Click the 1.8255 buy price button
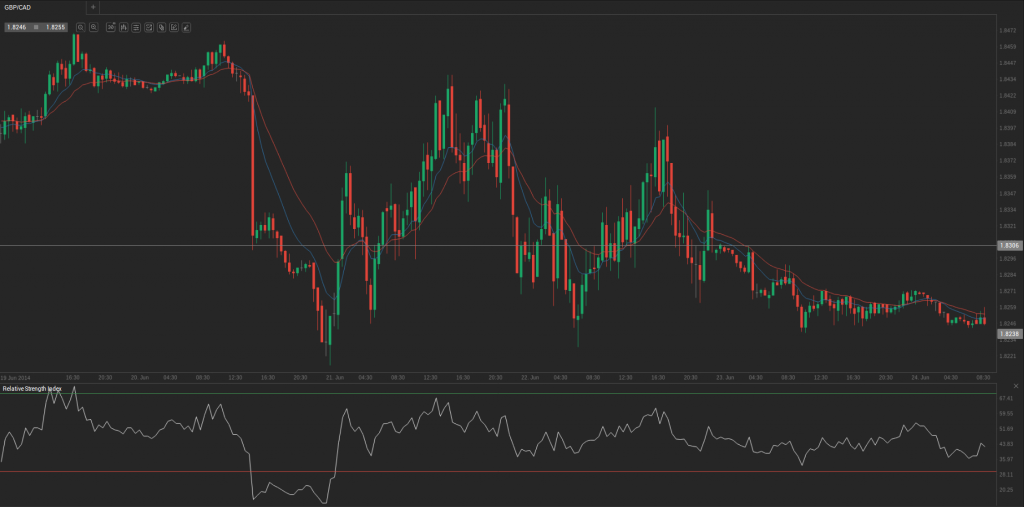Image resolution: width=1024 pixels, height=507 pixels. click(55, 27)
